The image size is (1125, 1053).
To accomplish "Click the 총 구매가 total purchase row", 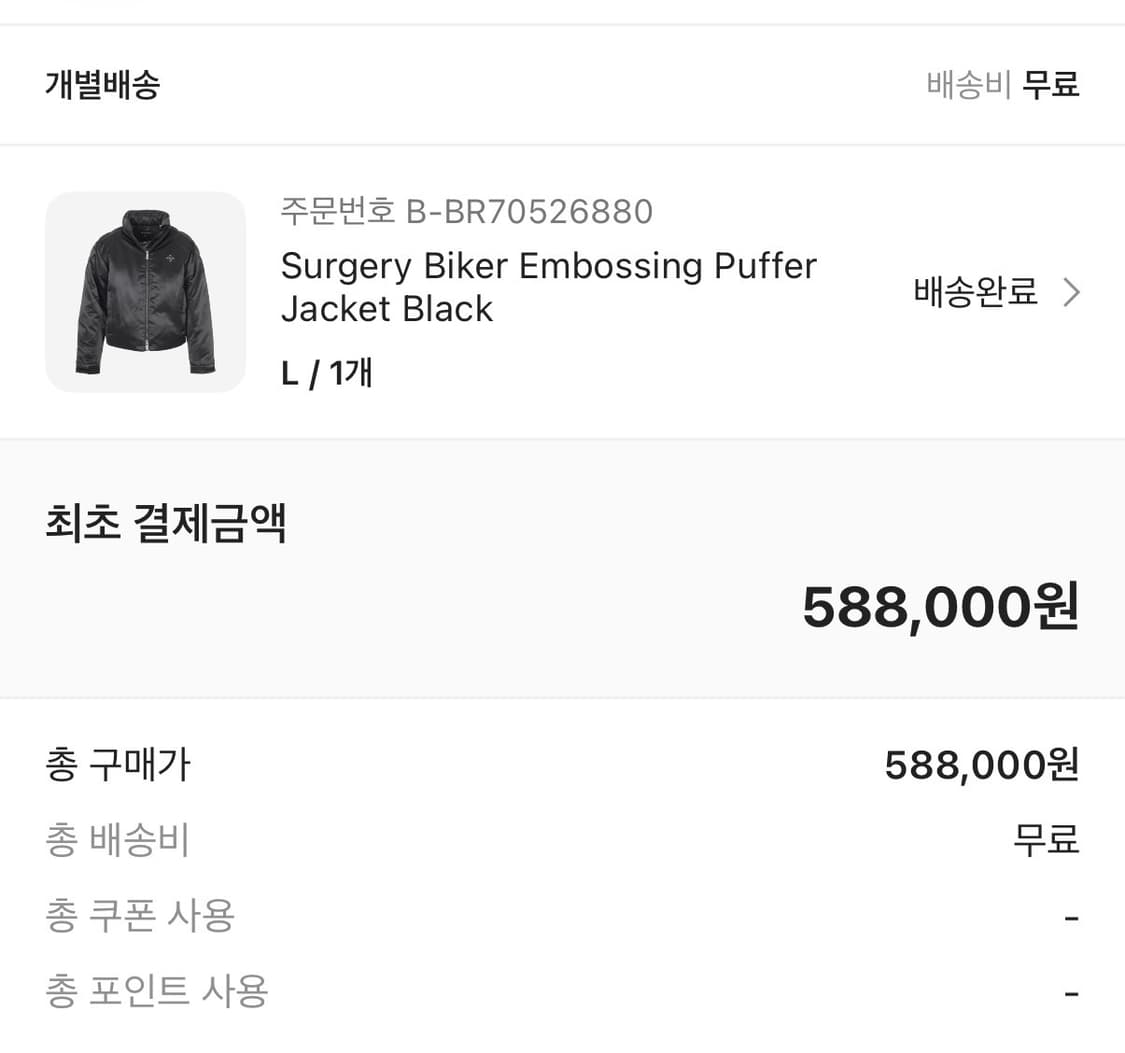I will coord(115,765).
